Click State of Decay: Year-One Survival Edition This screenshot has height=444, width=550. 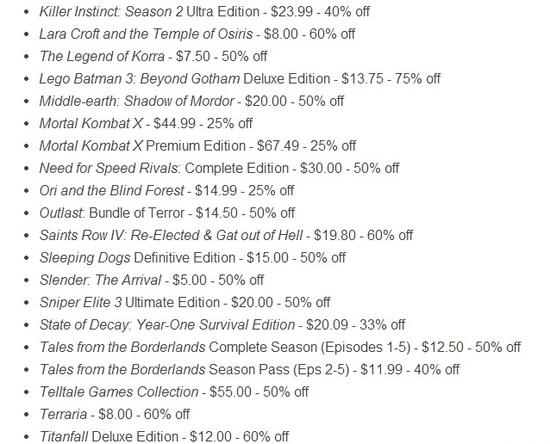pos(222,325)
